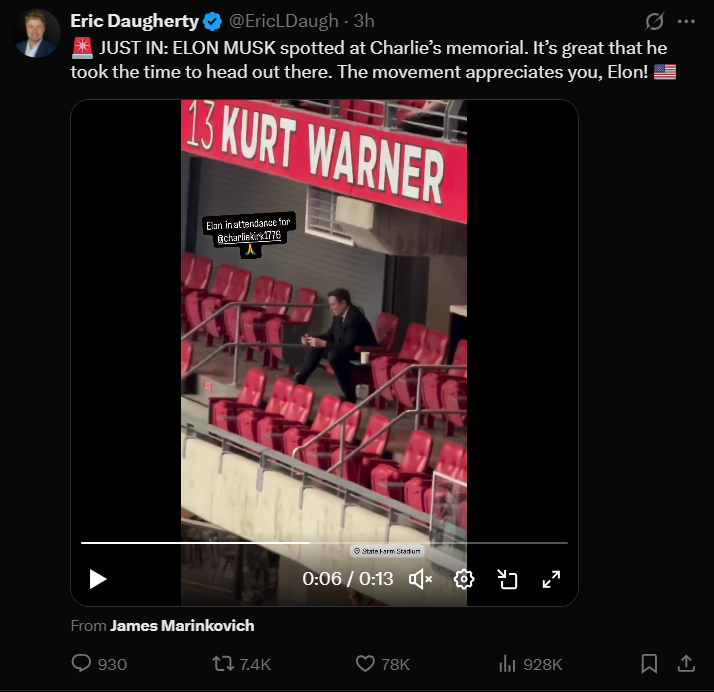Seek the video progress bar
Viewport: 714px width, 692px height.
324,543
